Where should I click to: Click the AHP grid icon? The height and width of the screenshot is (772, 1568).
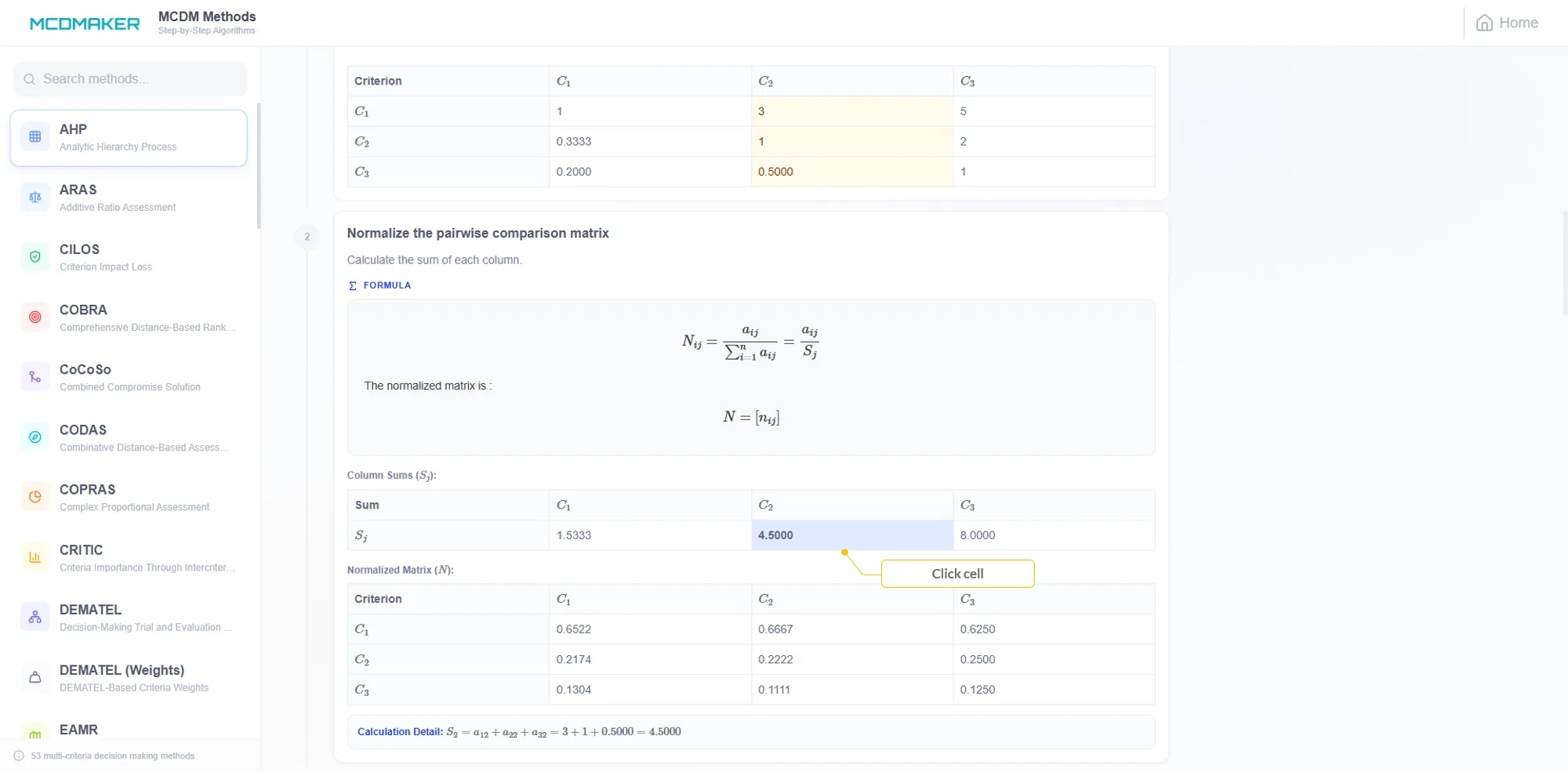[x=35, y=137]
